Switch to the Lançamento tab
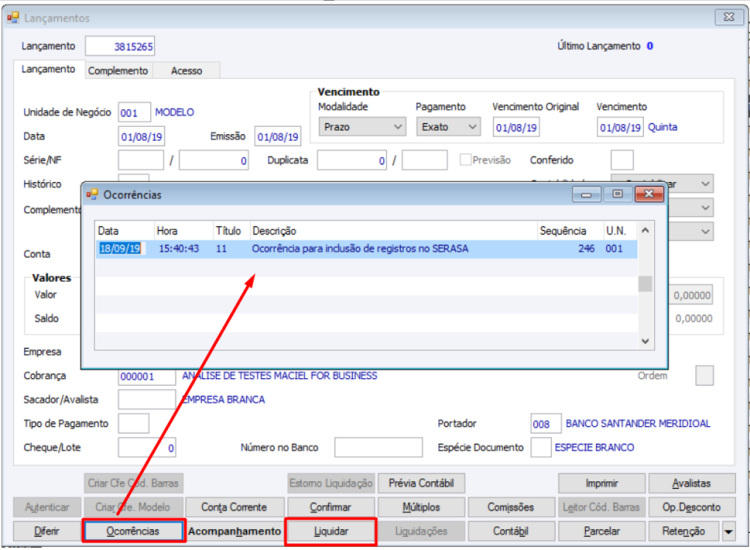 click(x=48, y=69)
